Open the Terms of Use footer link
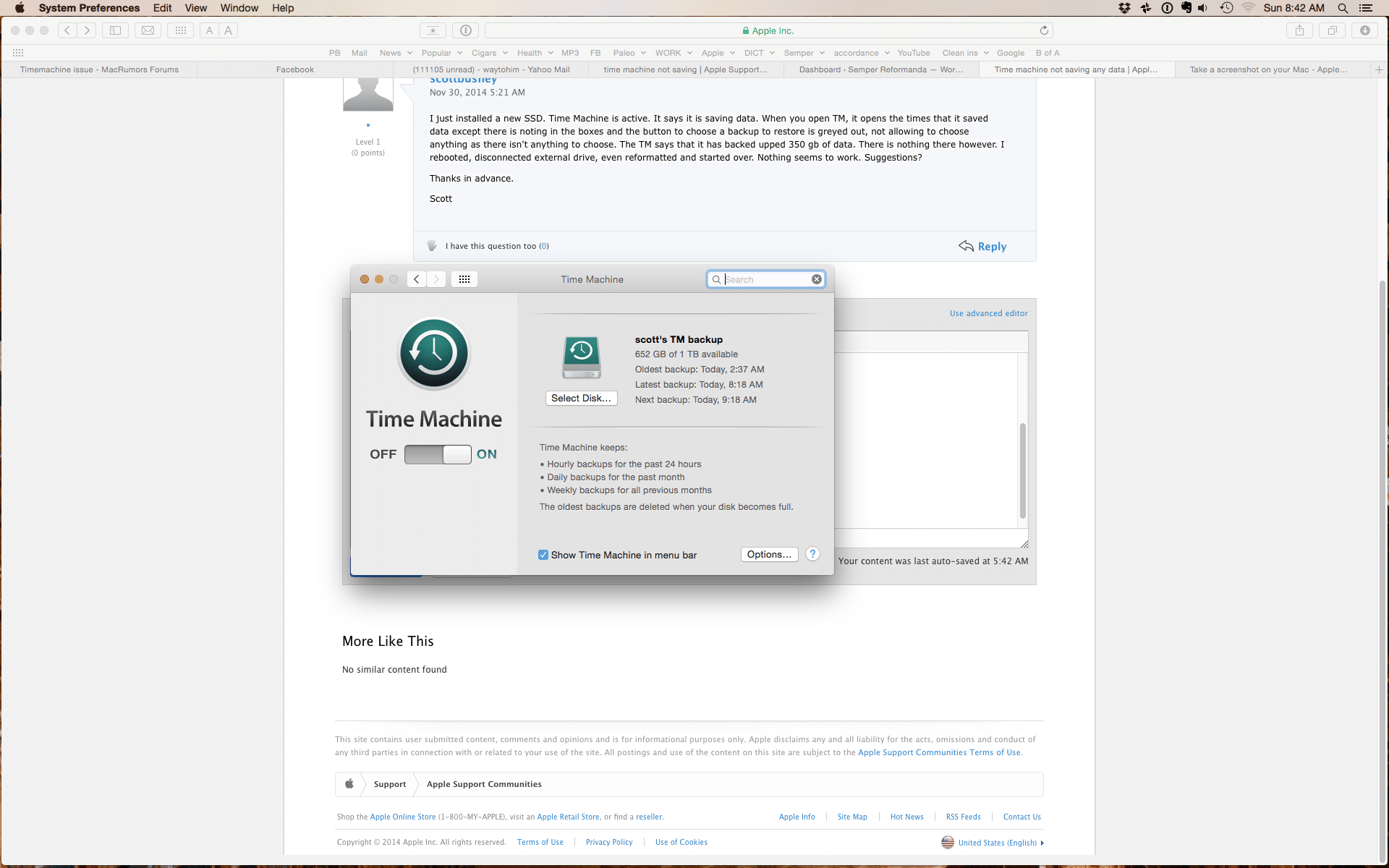Image resolution: width=1389 pixels, height=868 pixels. 540,842
